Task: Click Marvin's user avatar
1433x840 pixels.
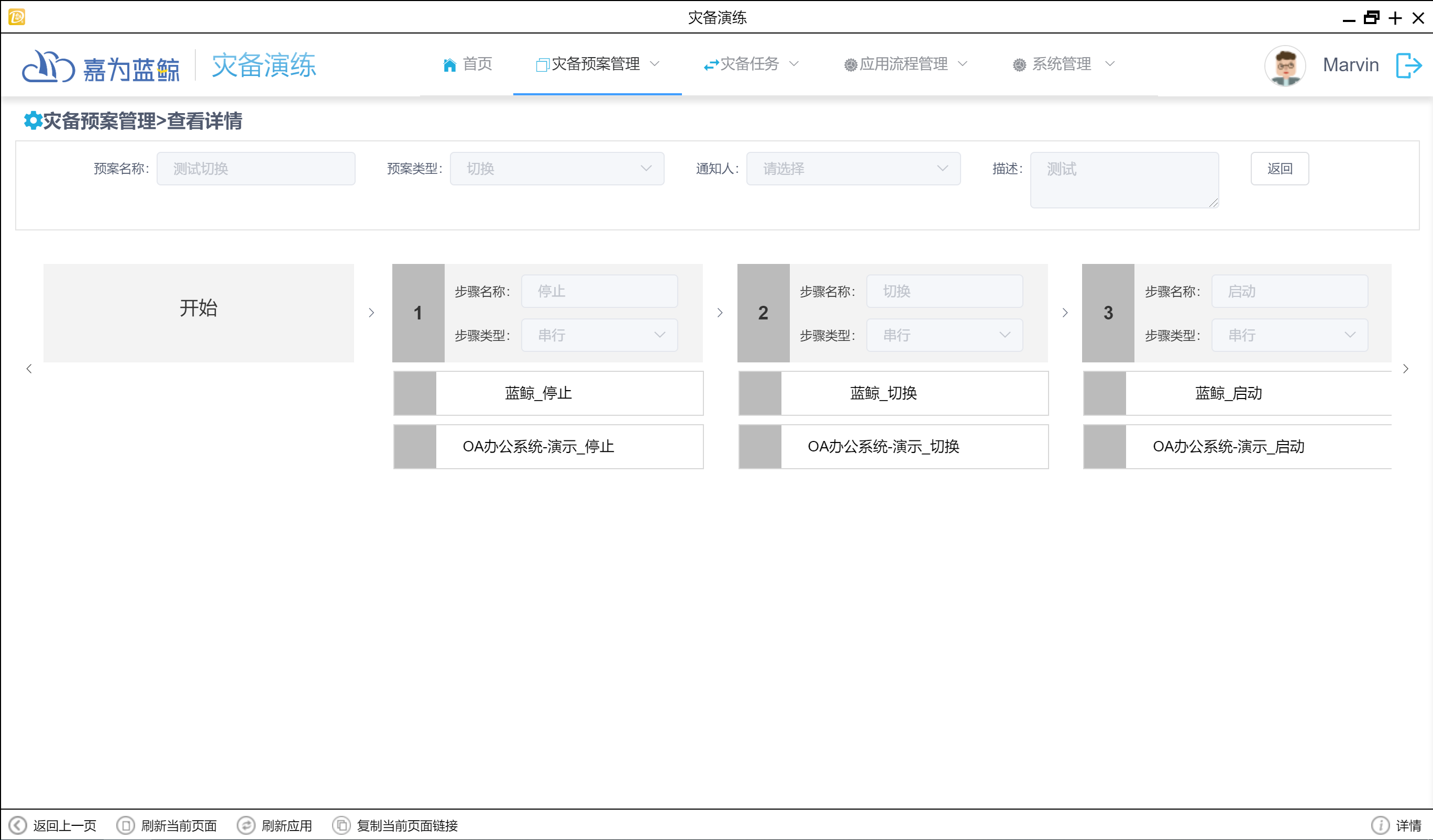Action: click(1285, 65)
